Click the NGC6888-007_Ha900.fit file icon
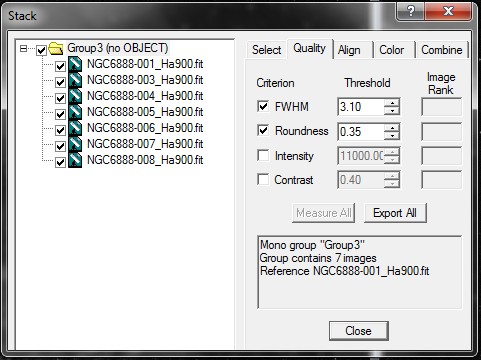Screen dimensions: 481x360 (75, 144)
